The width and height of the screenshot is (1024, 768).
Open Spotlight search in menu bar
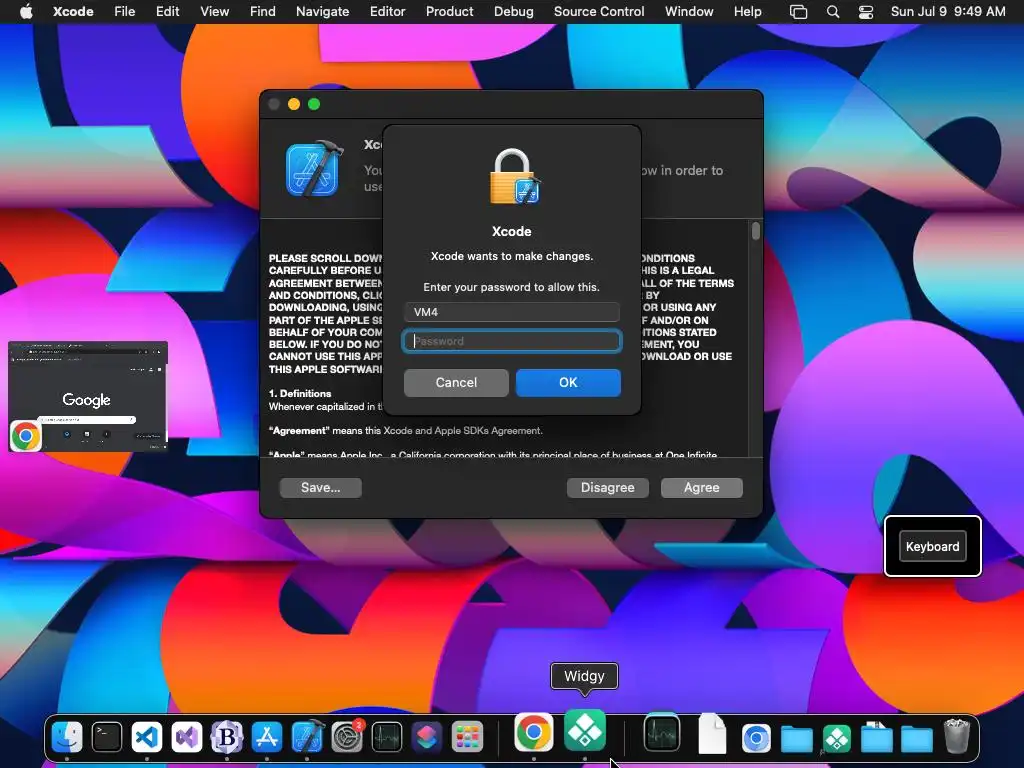click(833, 12)
